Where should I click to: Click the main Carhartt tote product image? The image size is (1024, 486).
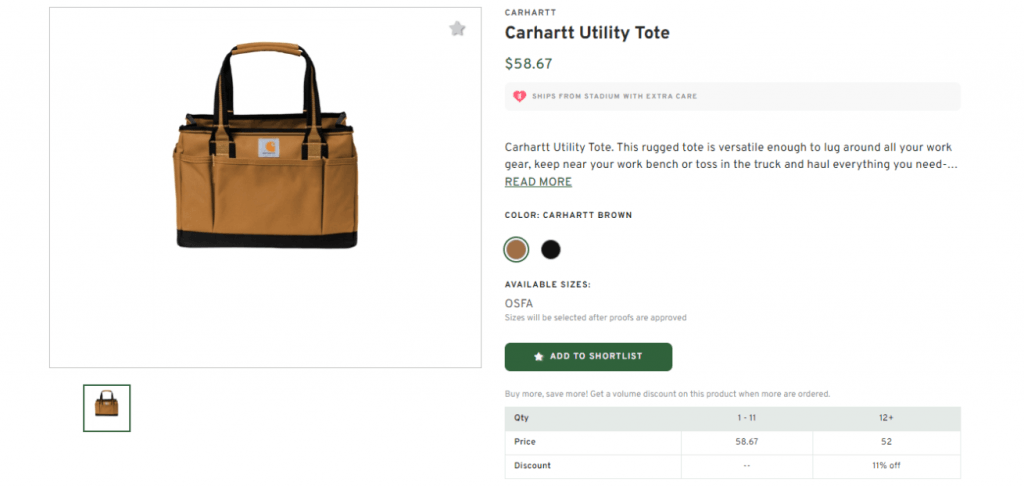(265, 187)
